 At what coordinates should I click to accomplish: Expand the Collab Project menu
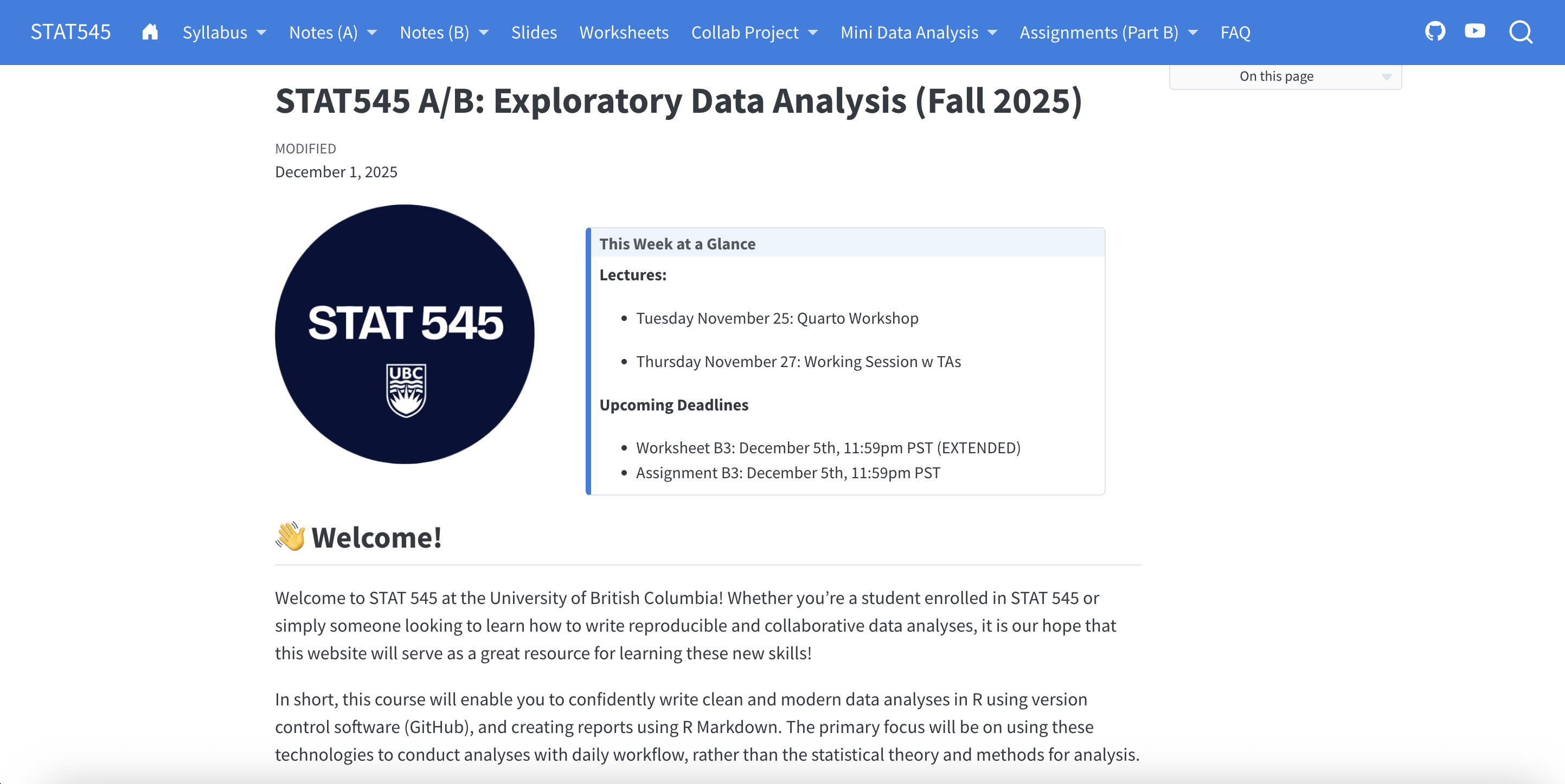pyautogui.click(x=754, y=32)
